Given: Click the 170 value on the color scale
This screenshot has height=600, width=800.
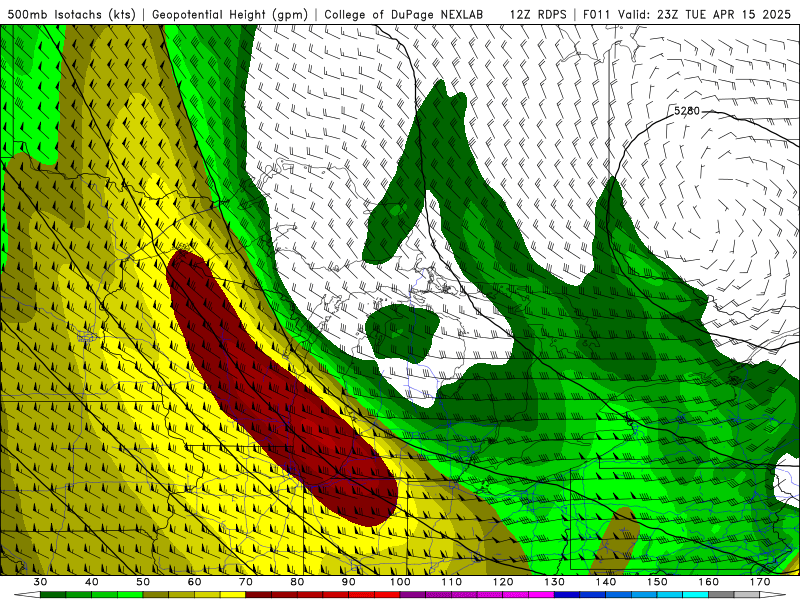Looking at the screenshot, I should (x=760, y=582).
